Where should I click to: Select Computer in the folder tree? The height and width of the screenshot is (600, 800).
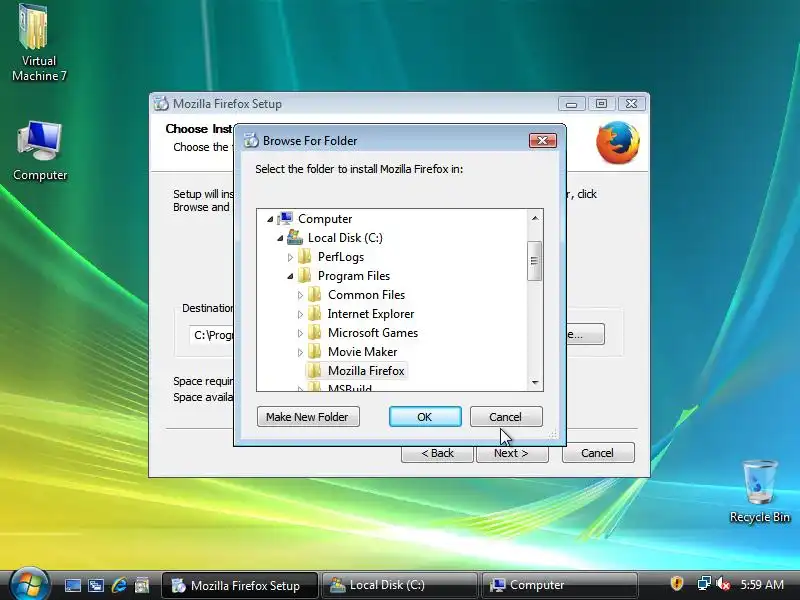point(325,219)
